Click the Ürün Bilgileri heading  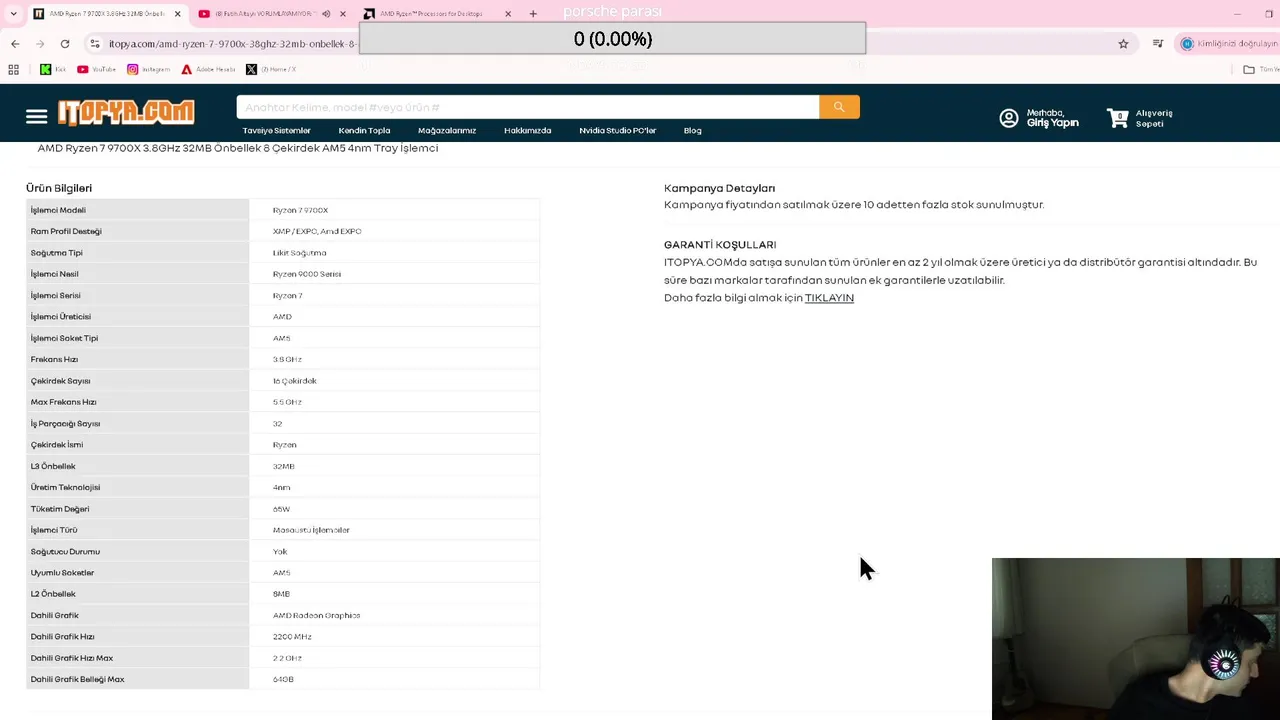(x=59, y=188)
